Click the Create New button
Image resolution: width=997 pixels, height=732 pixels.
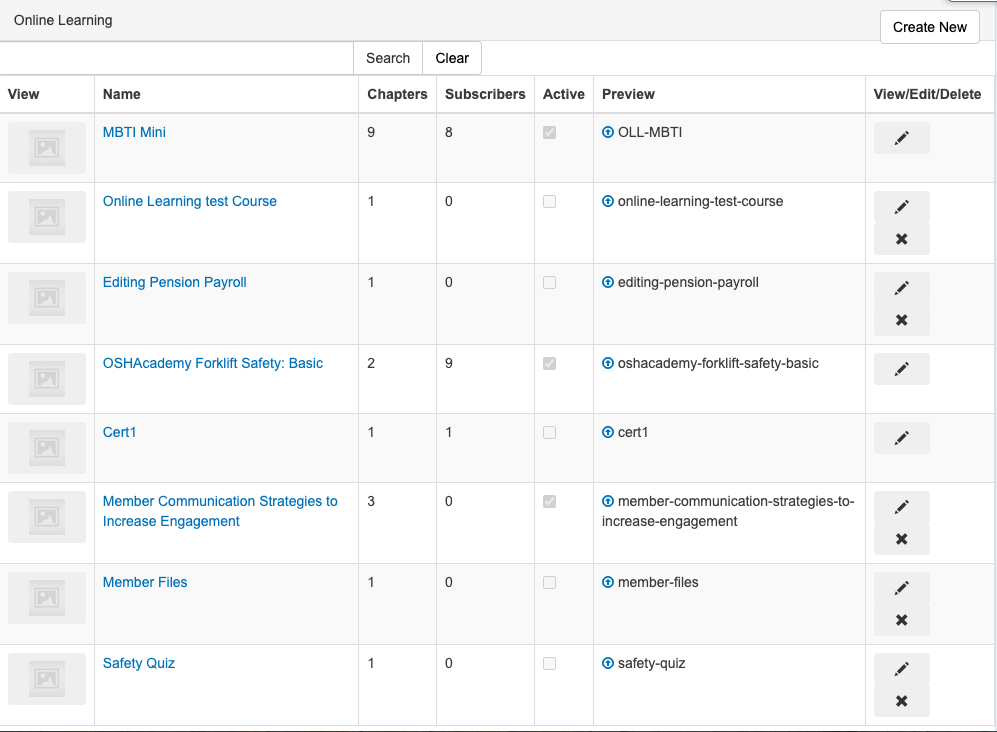929,27
